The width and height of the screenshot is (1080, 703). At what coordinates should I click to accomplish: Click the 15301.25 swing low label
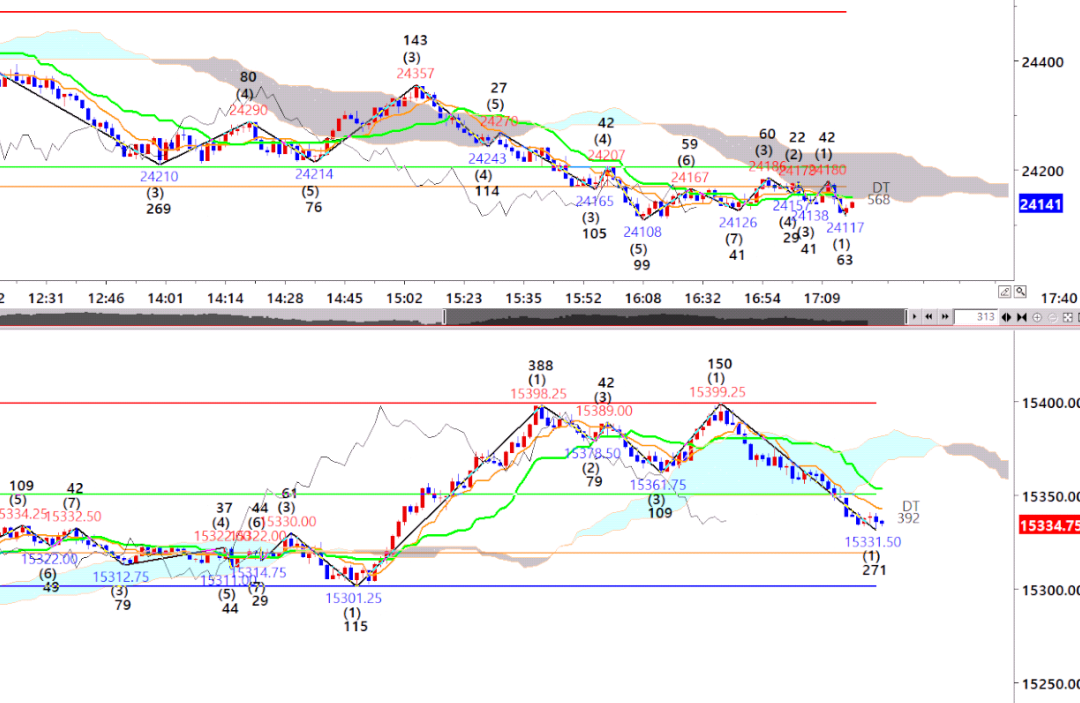pyautogui.click(x=353, y=598)
